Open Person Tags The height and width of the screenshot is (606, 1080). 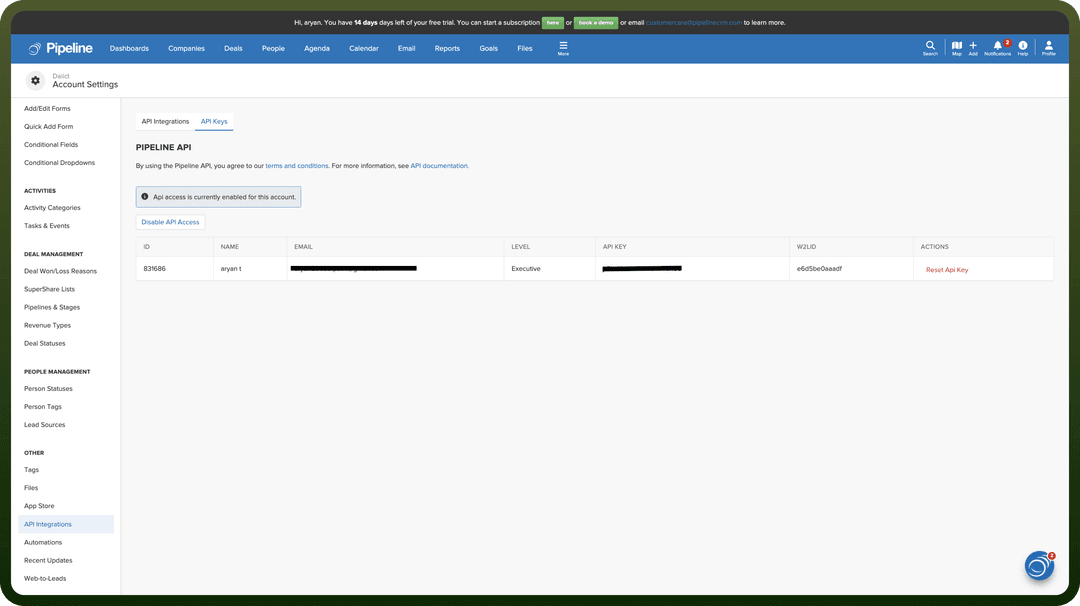43,406
